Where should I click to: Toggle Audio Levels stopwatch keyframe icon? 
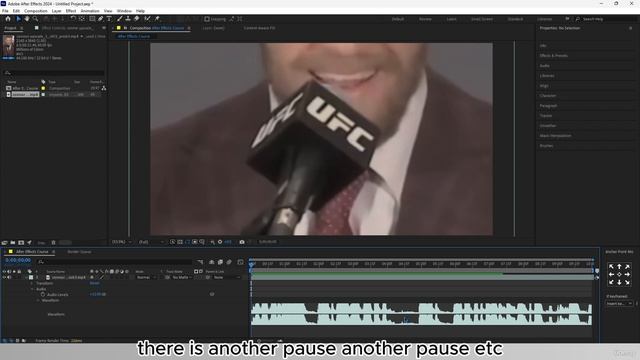click(x=43, y=295)
